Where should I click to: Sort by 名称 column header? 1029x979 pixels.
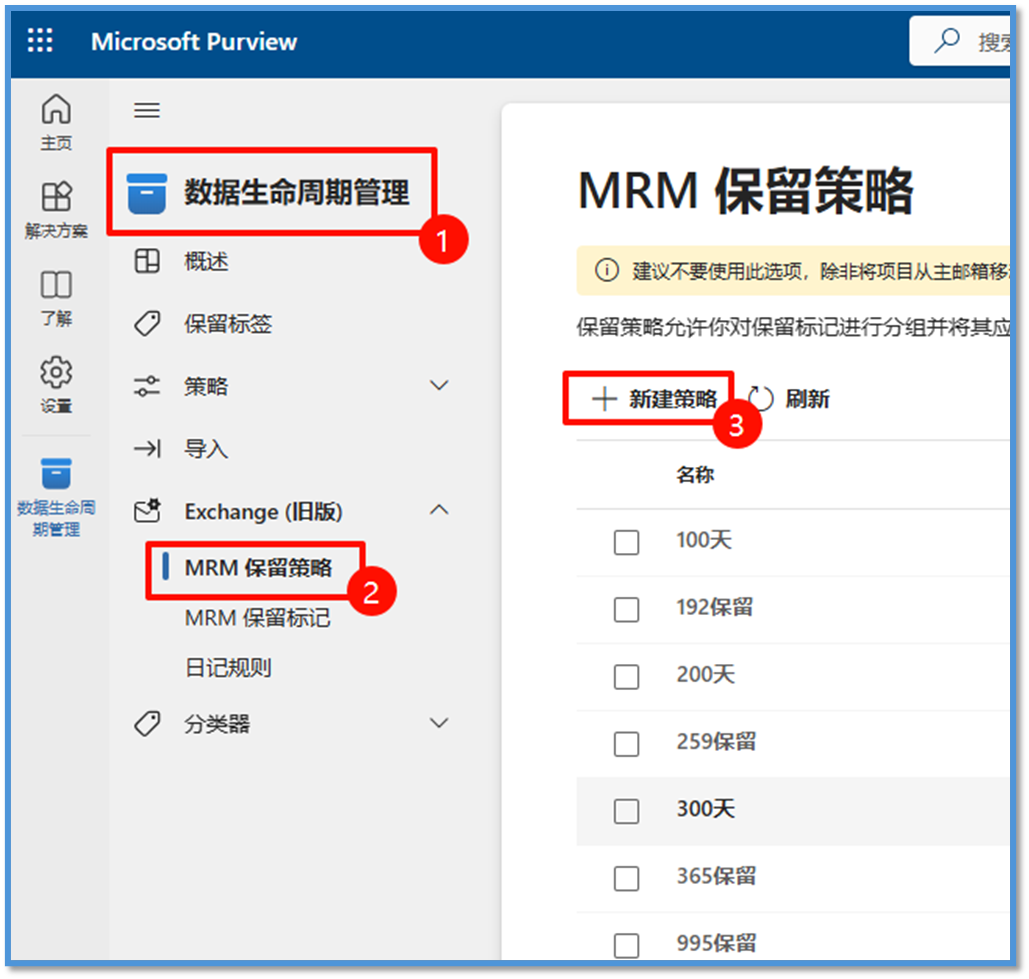(x=695, y=474)
